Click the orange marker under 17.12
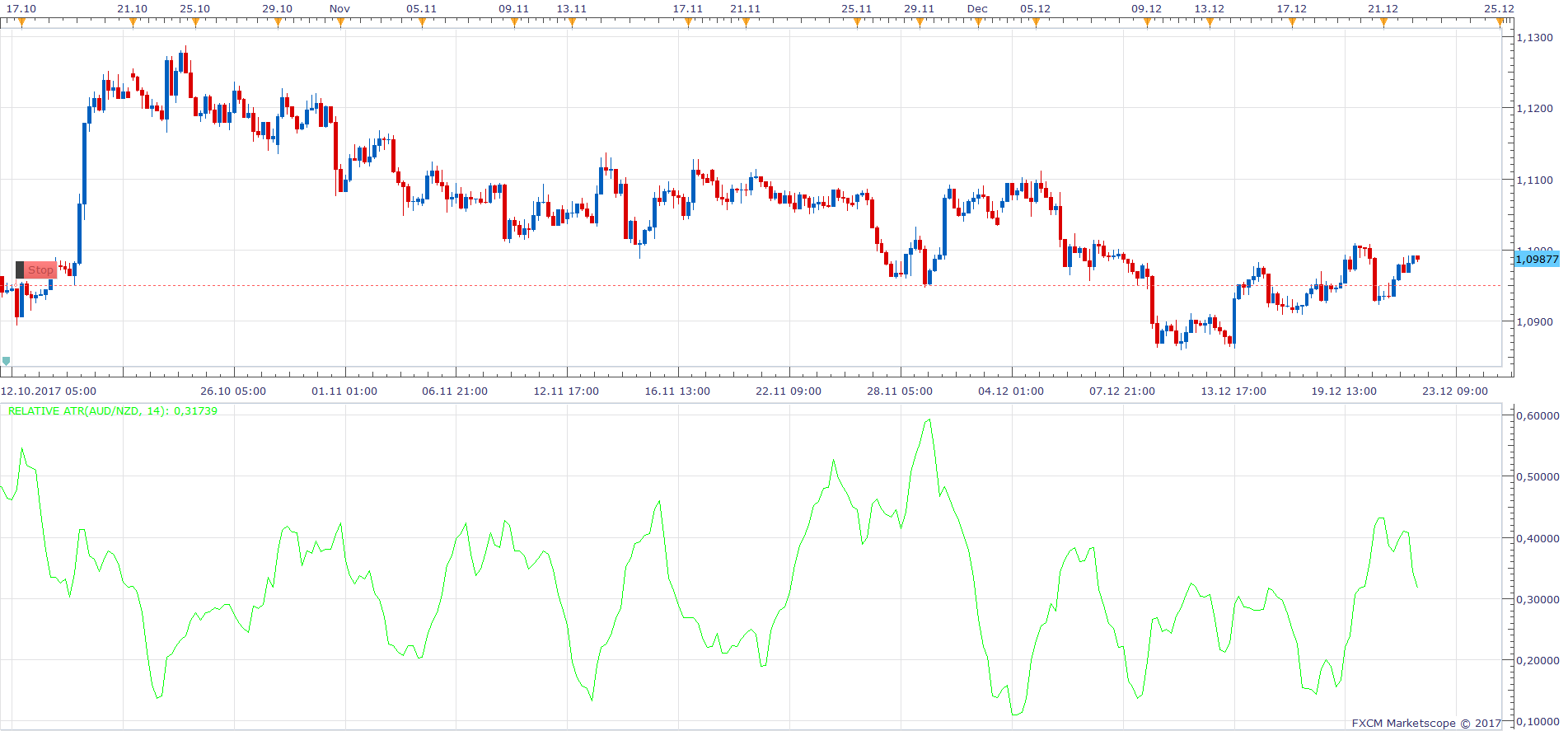The image size is (1568, 731). pyautogui.click(x=1292, y=22)
